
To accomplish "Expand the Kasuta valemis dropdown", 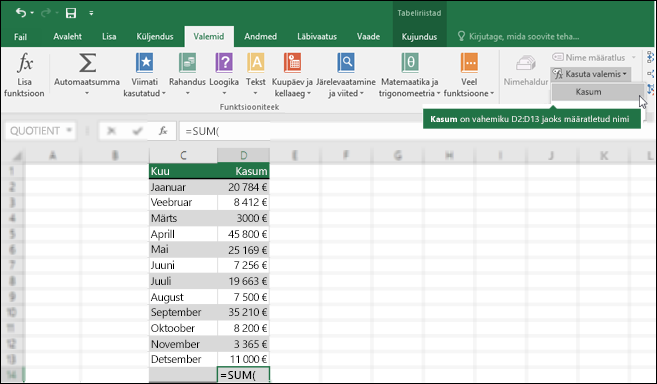I will point(591,74).
